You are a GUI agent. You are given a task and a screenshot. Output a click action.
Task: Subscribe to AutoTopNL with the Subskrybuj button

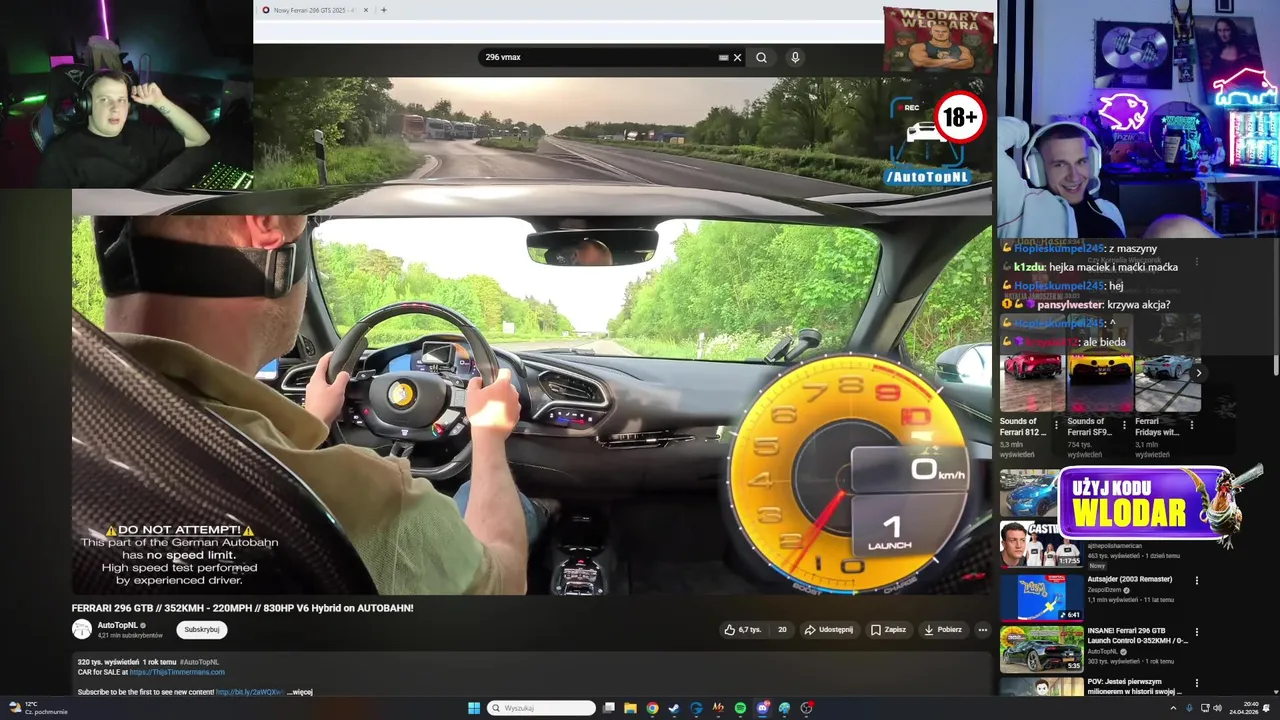202,630
